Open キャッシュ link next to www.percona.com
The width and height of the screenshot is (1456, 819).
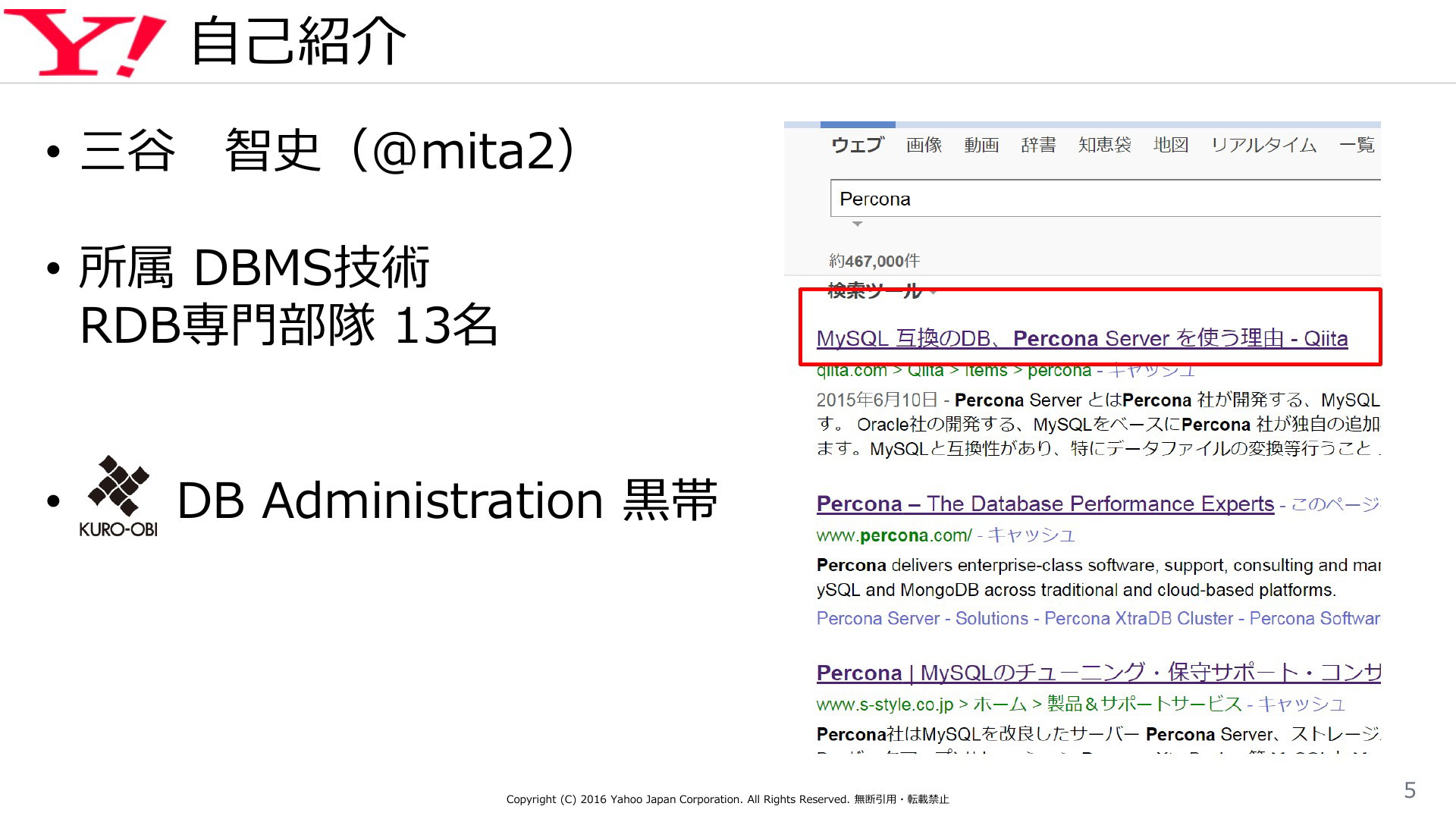click(x=1031, y=535)
